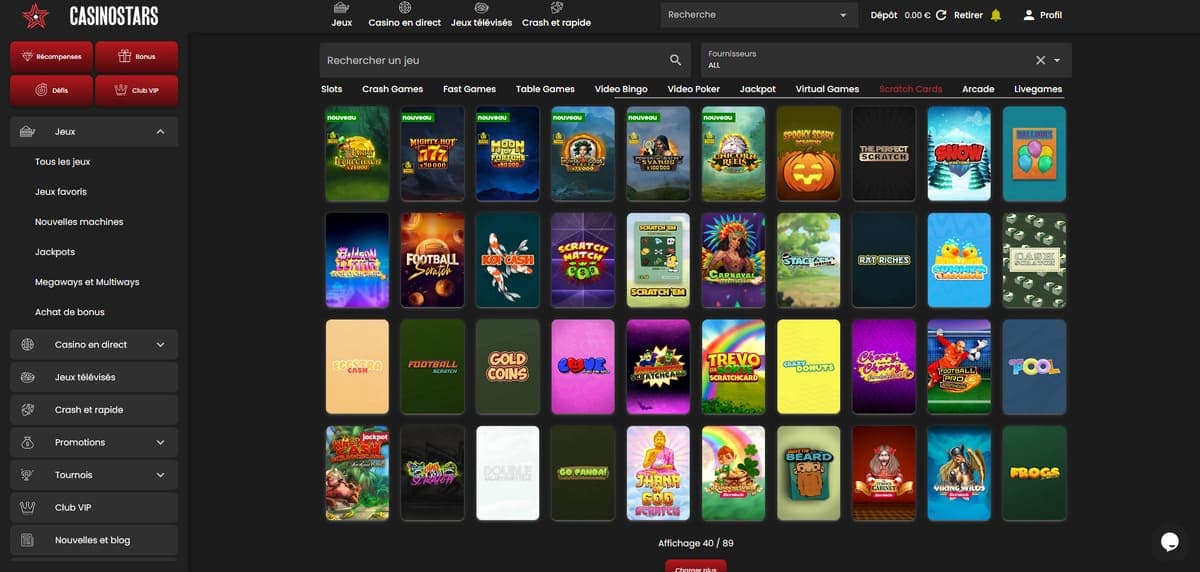This screenshot has width=1200, height=572.
Task: Open the Rat Riches game thumbnail
Action: click(884, 259)
